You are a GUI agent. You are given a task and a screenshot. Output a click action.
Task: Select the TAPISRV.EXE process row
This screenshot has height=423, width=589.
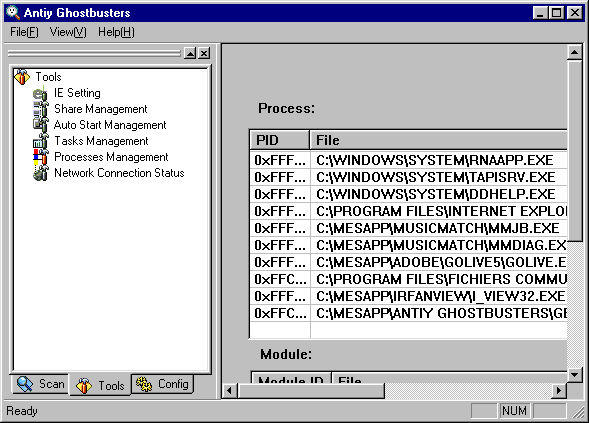408,177
